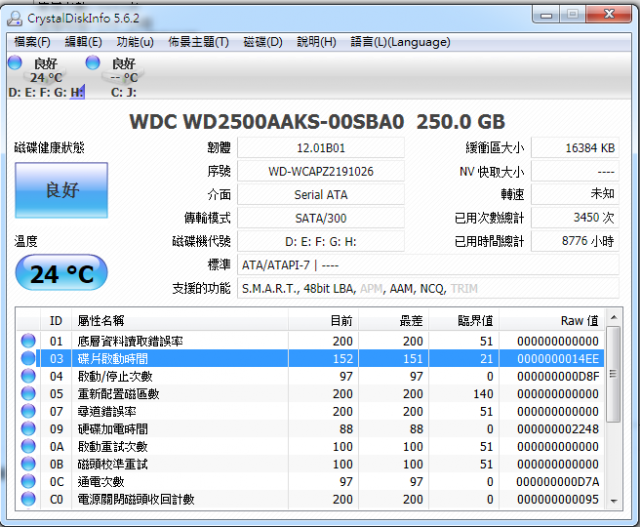Click the NV cache size value field
The width and height of the screenshot is (640, 527).
click(575, 171)
